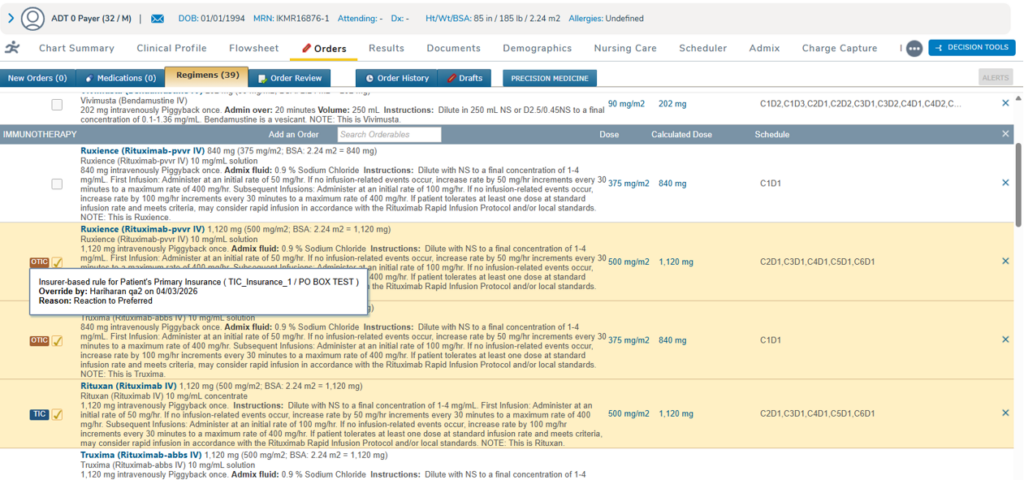
Task: Click the patient profile avatar icon
Action: tap(33, 18)
